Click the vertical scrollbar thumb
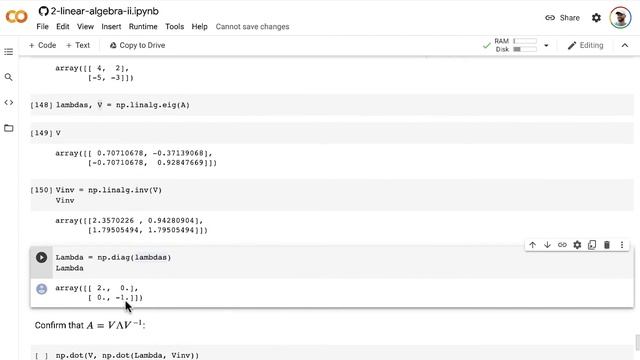 [x=637, y=342]
